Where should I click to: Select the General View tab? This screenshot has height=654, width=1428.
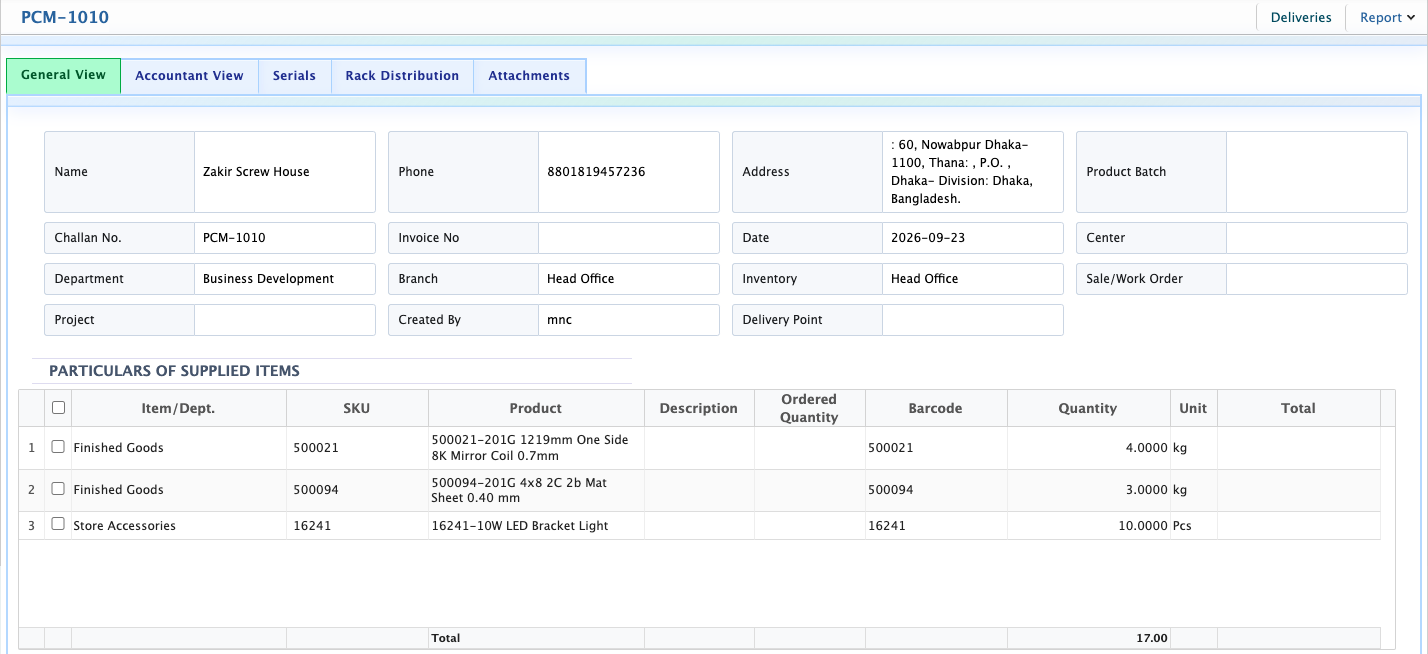(x=63, y=75)
